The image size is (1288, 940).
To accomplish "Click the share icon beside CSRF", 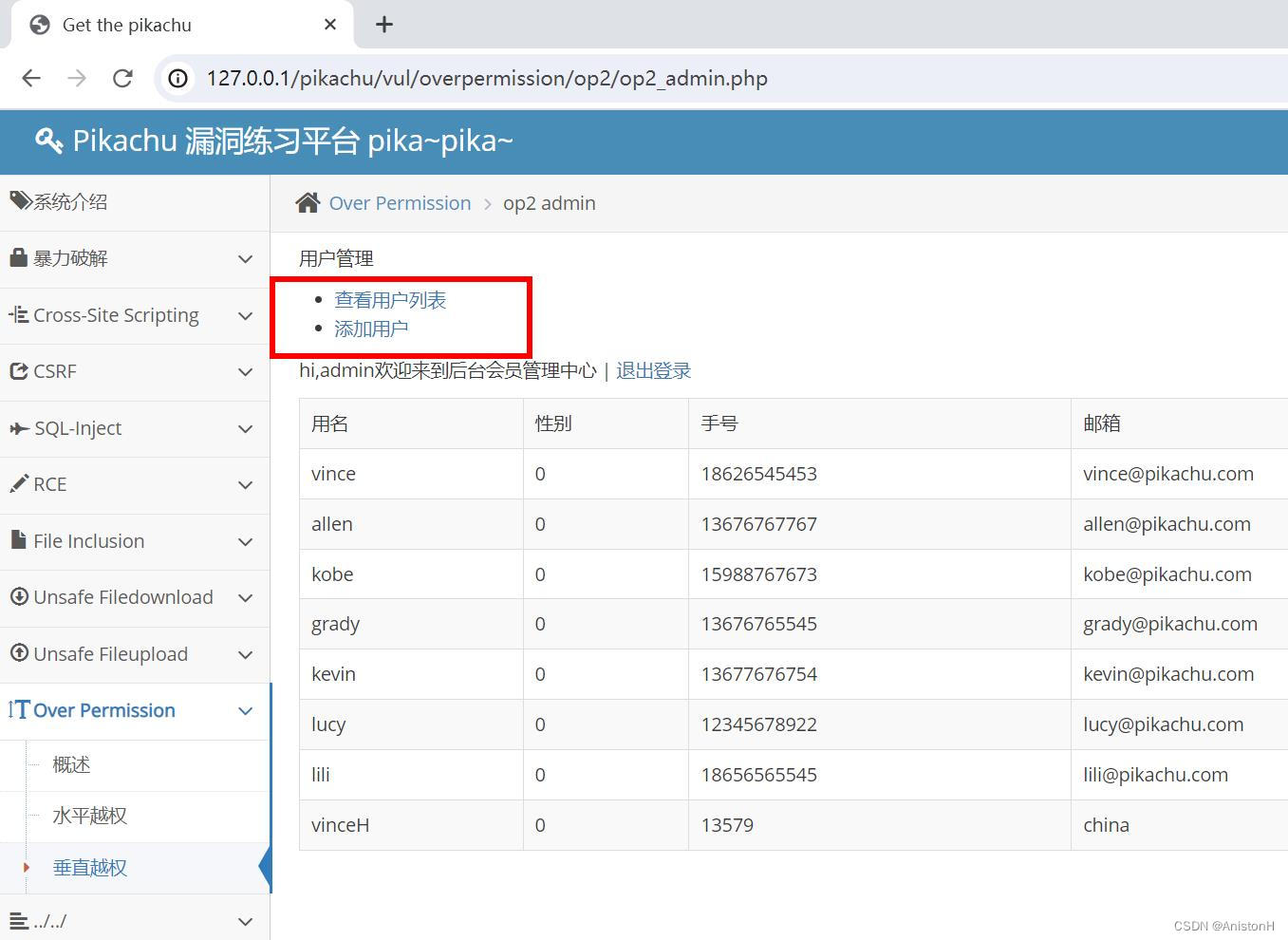I will pos(19,371).
